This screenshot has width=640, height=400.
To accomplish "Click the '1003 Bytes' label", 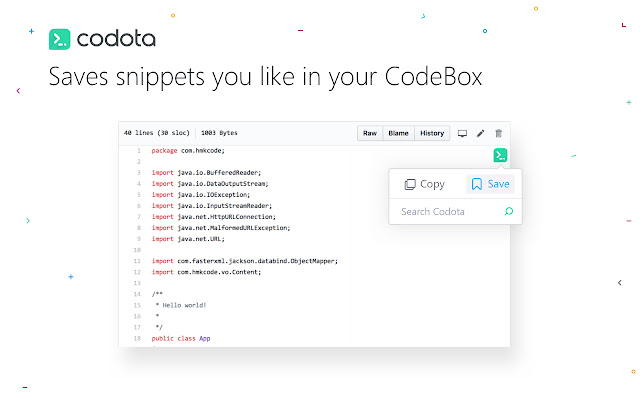I will coord(219,133).
